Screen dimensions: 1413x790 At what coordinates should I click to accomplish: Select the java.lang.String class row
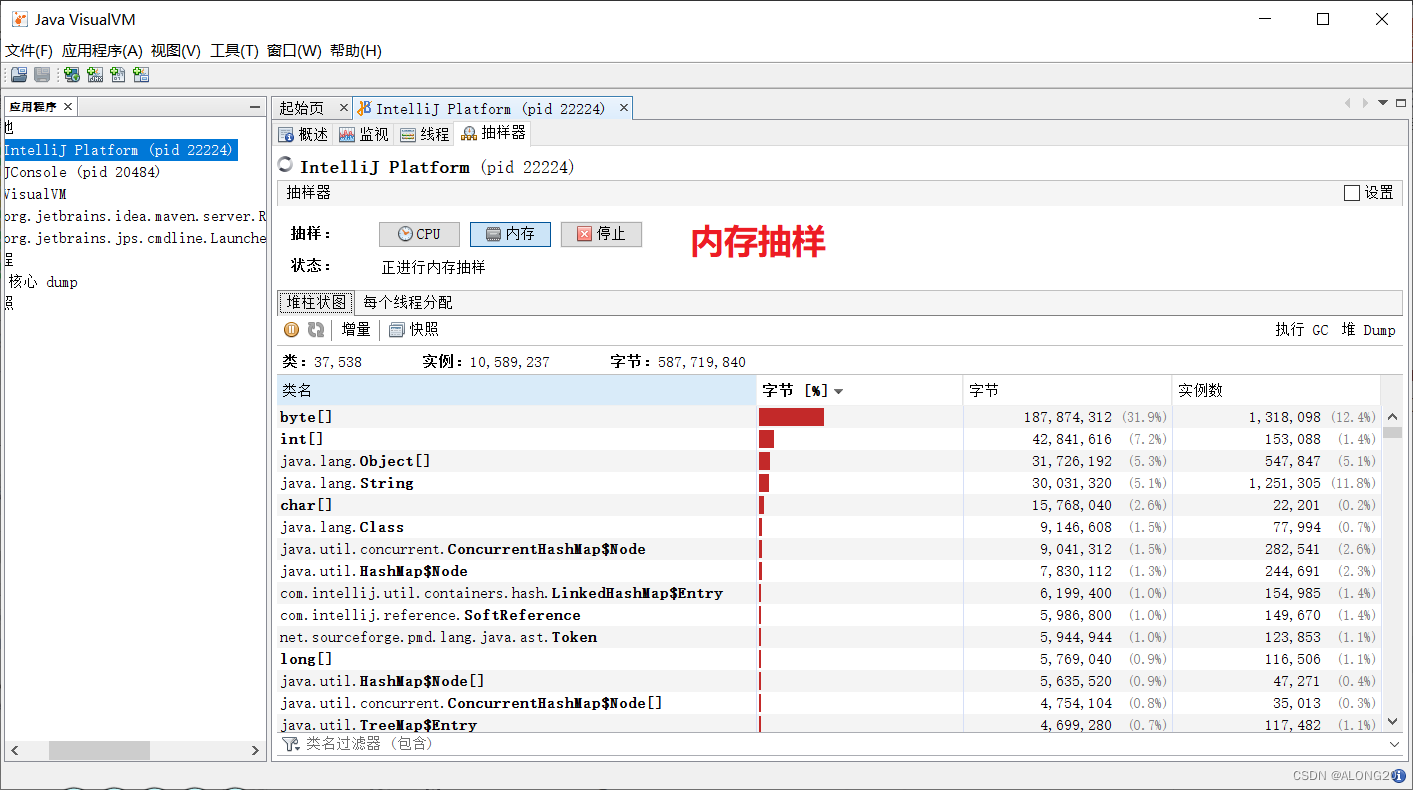pos(829,483)
